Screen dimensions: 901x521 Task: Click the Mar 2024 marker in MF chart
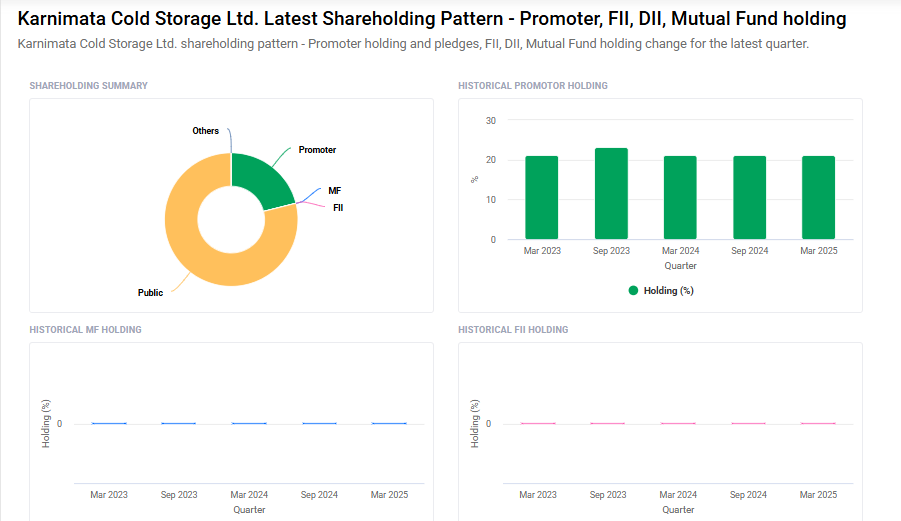click(249, 423)
